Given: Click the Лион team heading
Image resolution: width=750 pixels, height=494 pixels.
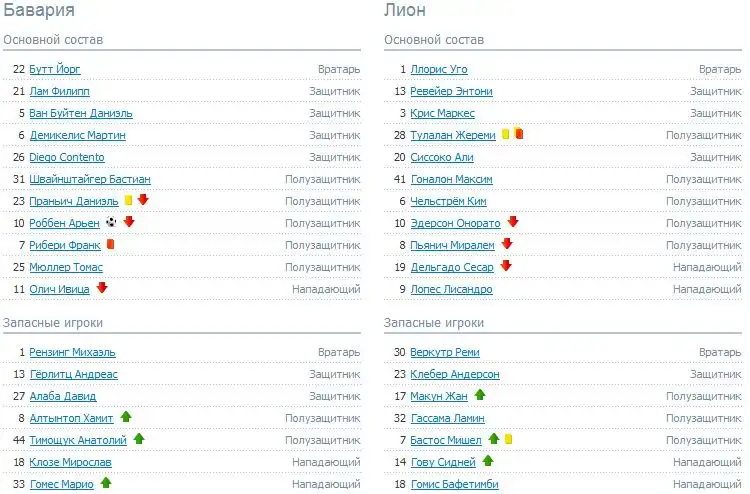Looking at the screenshot, I should click(x=405, y=11).
